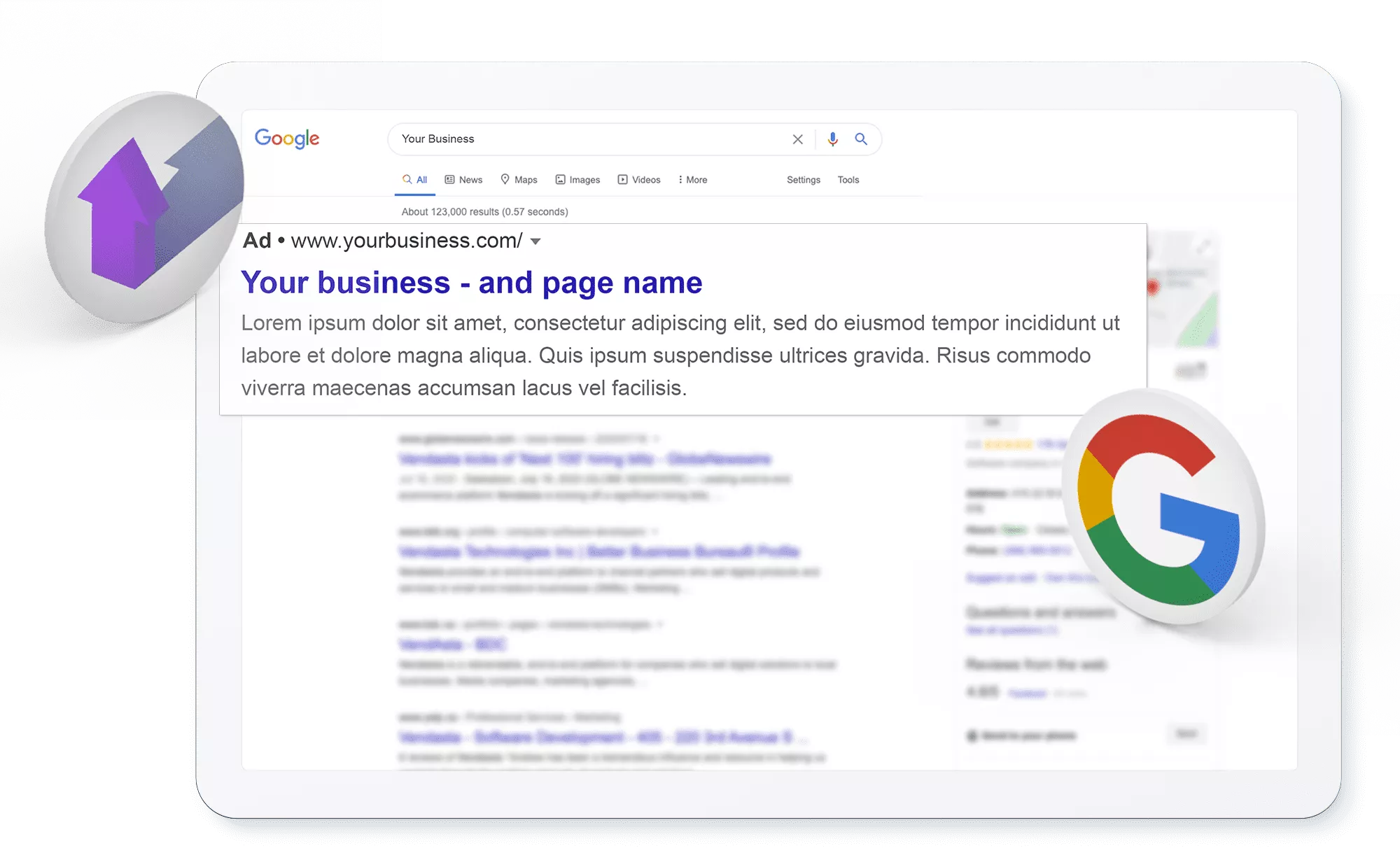Screen dimensions: 1400x867
Task: Click the purple arrow badge icon
Action: (146, 208)
